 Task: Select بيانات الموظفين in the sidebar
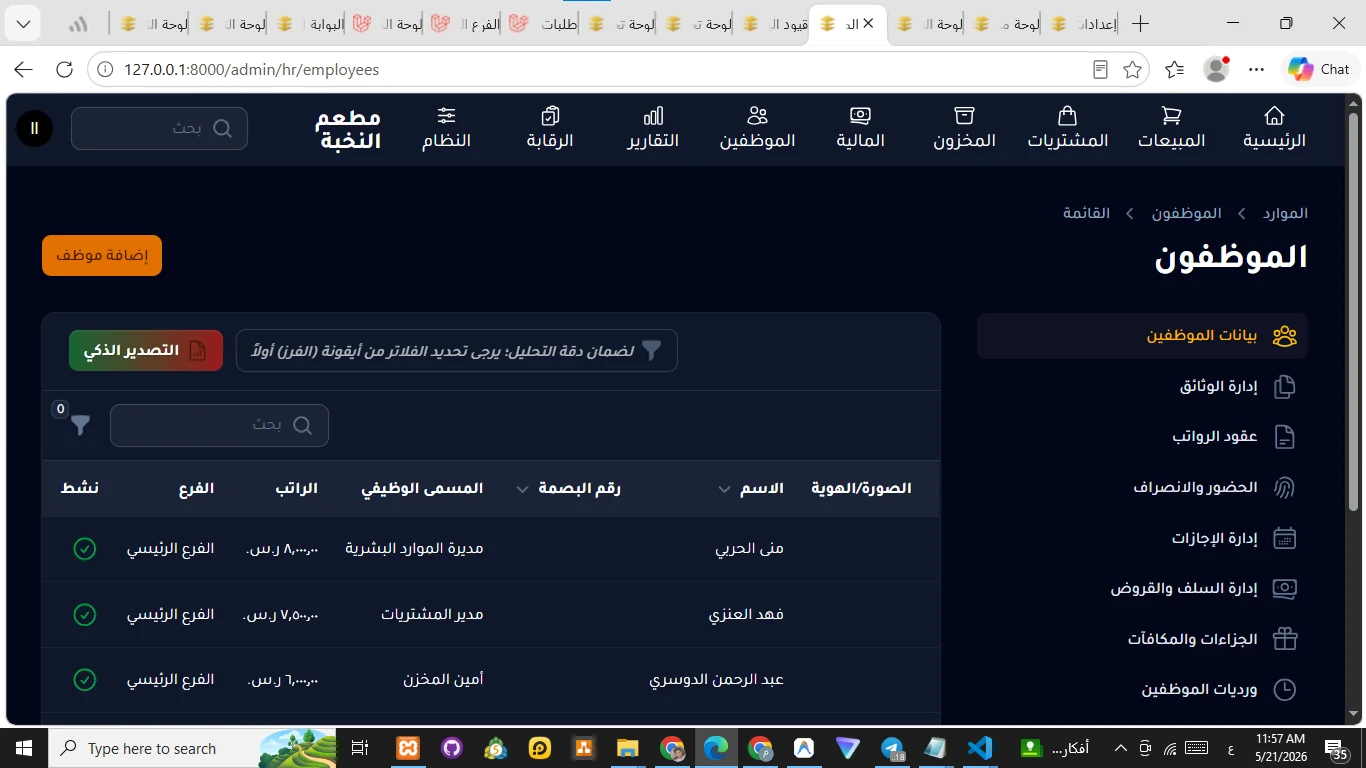click(1142, 336)
